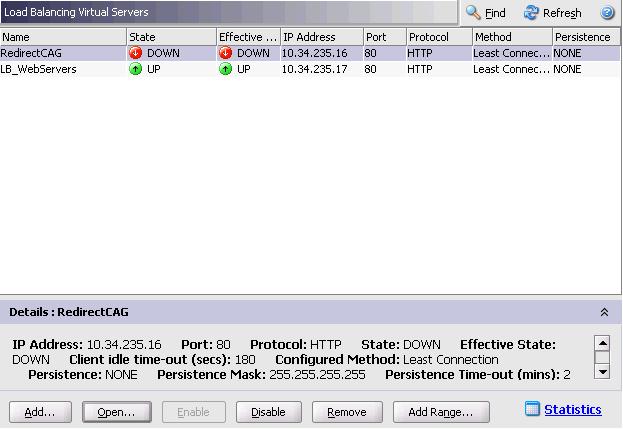Sort by Name column header
Image resolution: width=623 pixels, height=429 pixels.
coord(62,37)
